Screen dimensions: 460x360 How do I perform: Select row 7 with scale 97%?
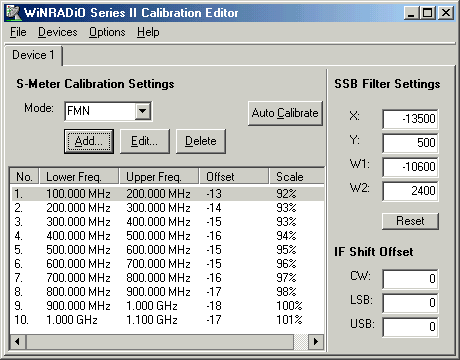click(x=167, y=278)
